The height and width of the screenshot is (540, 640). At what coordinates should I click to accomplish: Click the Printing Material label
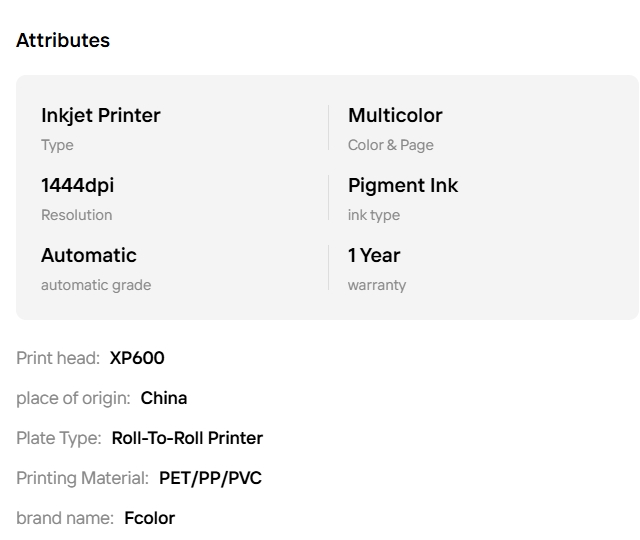tap(82, 478)
